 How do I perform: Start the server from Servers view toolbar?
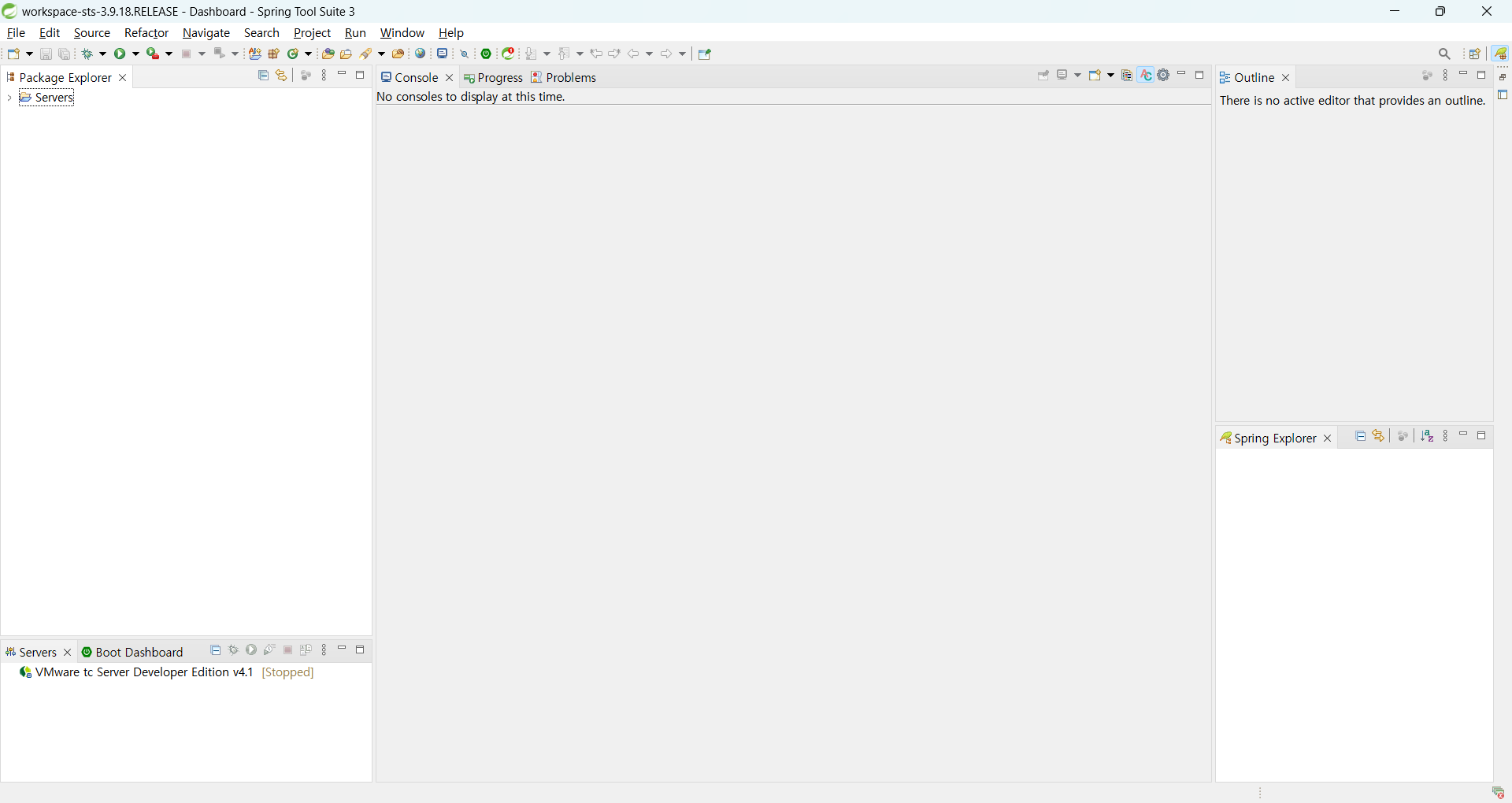point(251,650)
